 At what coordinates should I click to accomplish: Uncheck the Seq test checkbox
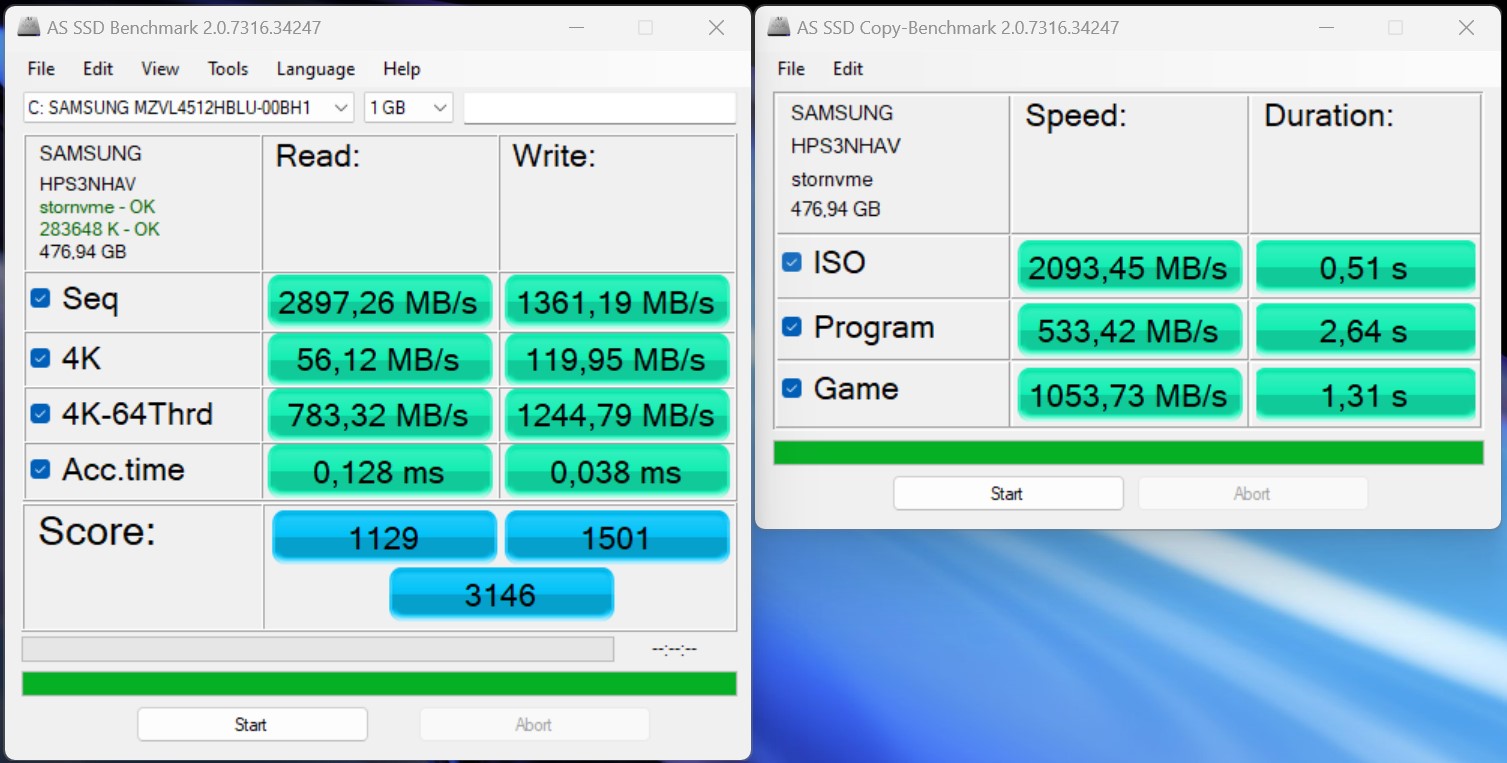[x=40, y=298]
